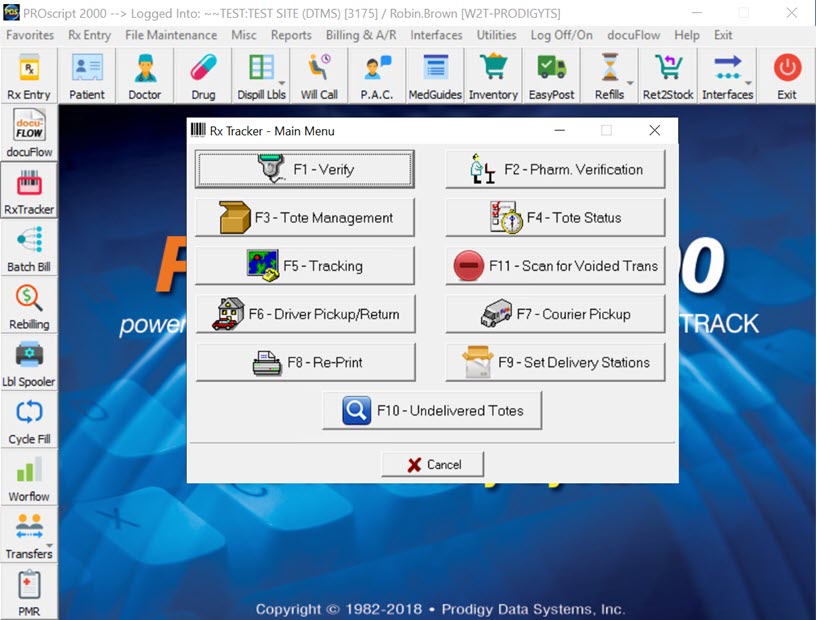
Task: Open the Patient toolbar icon
Action: (87, 77)
